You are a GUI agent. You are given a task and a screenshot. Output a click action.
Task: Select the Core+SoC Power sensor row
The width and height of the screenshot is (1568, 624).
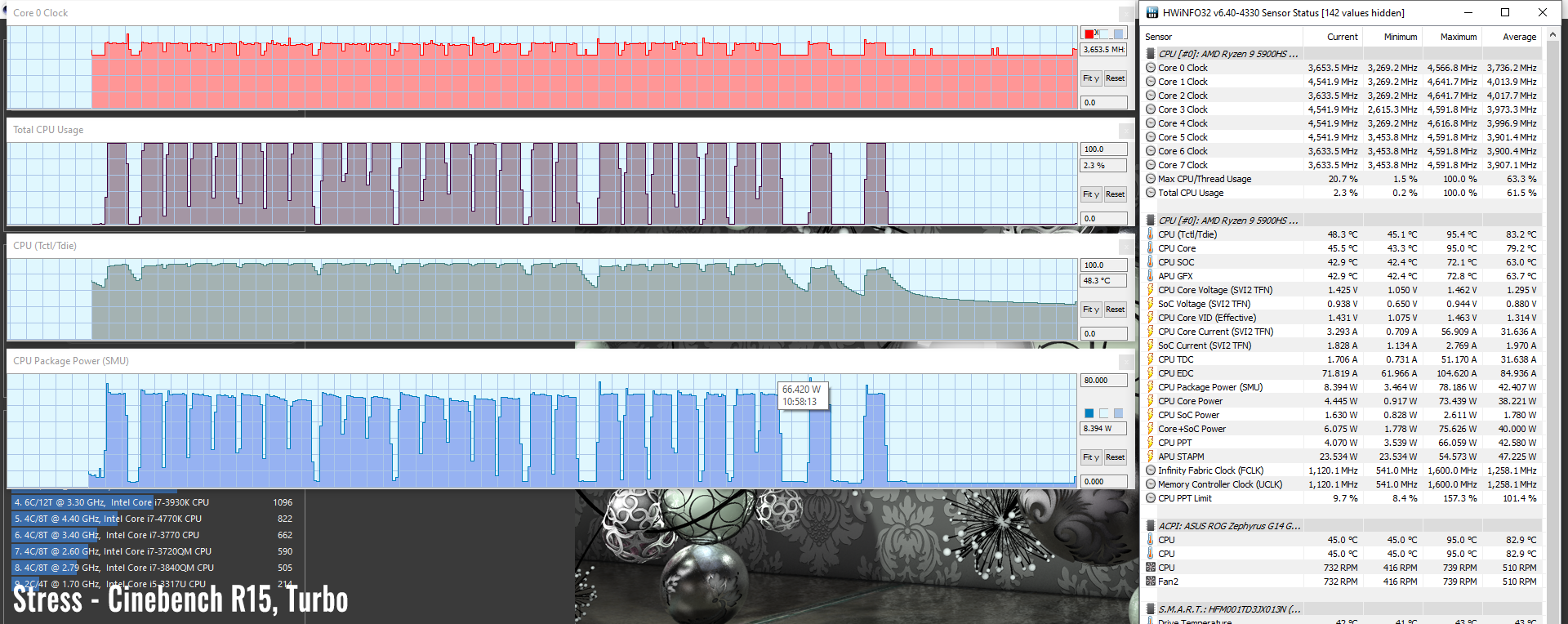[1342, 429]
